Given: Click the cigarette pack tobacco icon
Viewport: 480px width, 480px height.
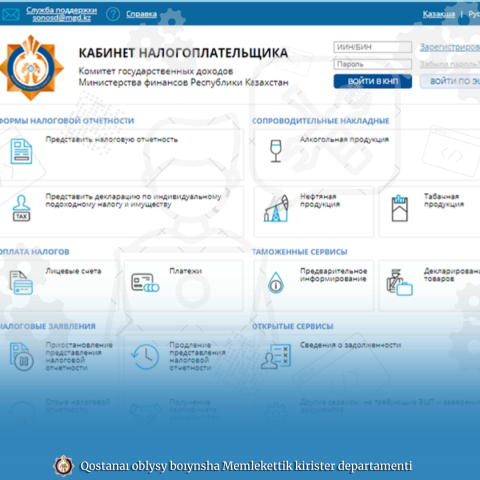Looking at the screenshot, I should point(399,208).
